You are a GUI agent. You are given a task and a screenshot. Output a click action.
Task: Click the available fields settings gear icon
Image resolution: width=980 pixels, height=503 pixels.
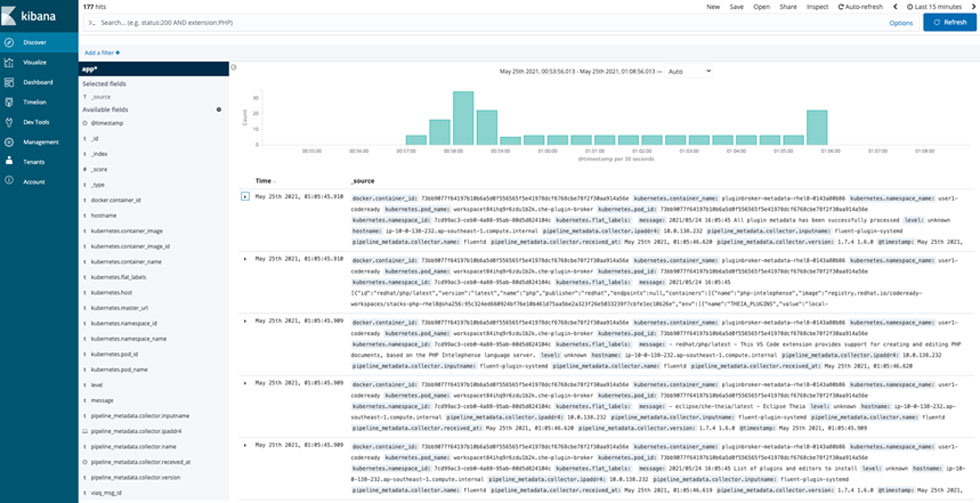click(x=219, y=109)
